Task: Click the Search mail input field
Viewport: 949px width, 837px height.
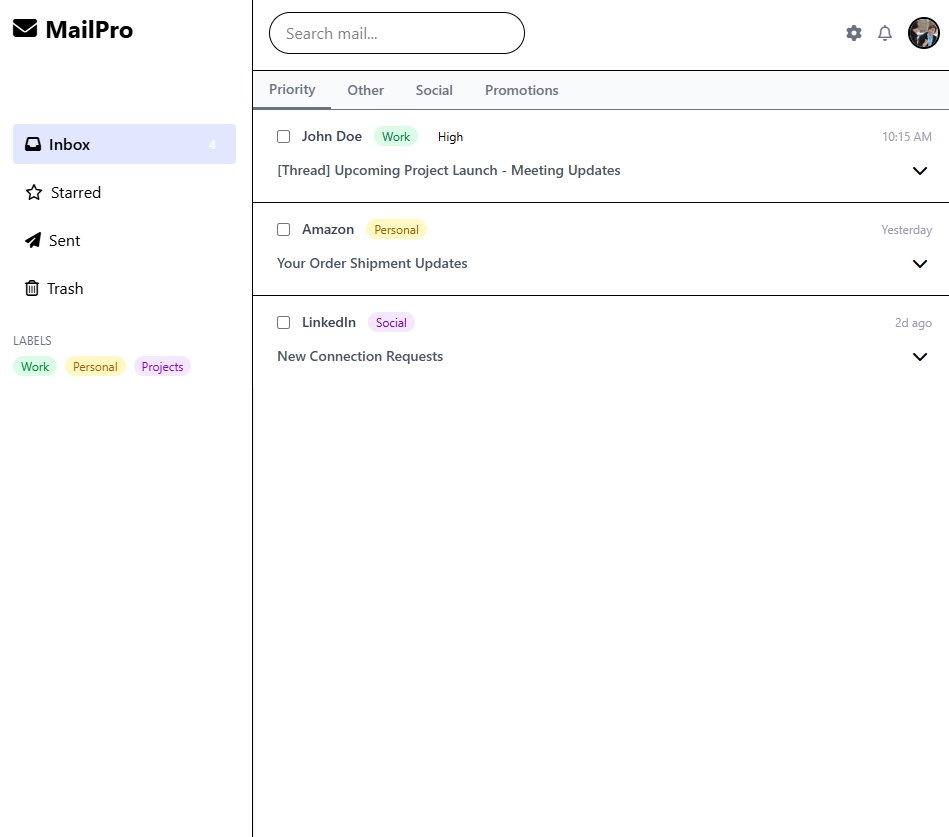Action: coord(397,33)
